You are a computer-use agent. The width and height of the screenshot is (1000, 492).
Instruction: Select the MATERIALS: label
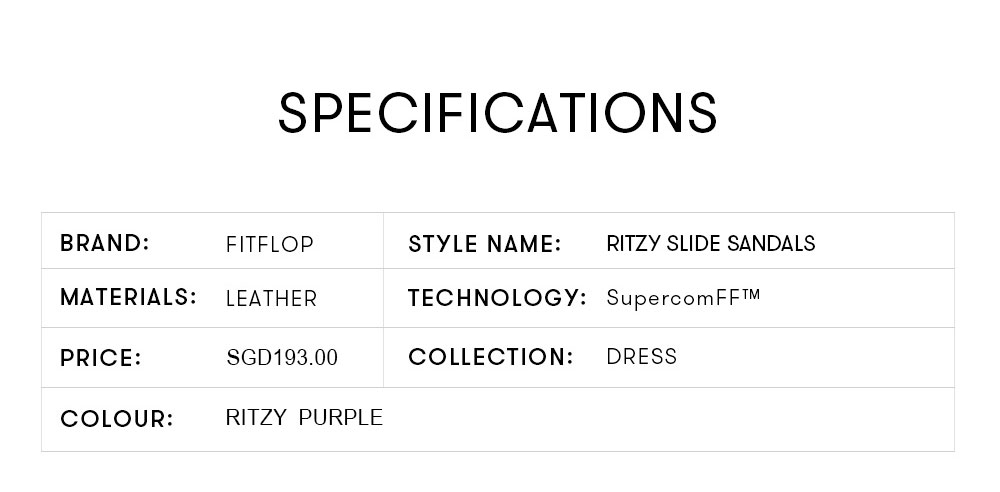[128, 297]
